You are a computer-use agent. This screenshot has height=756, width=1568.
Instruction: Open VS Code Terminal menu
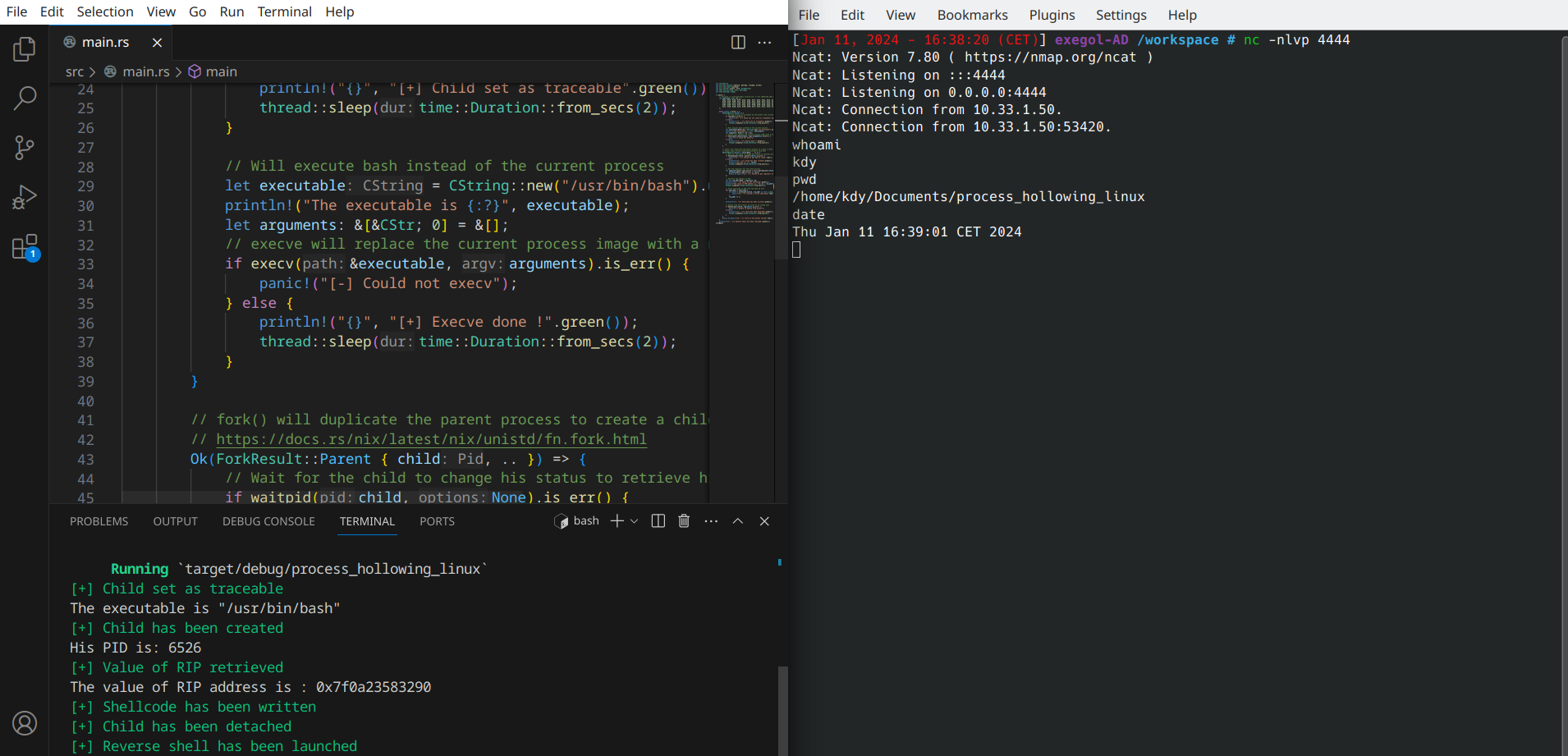click(x=284, y=11)
